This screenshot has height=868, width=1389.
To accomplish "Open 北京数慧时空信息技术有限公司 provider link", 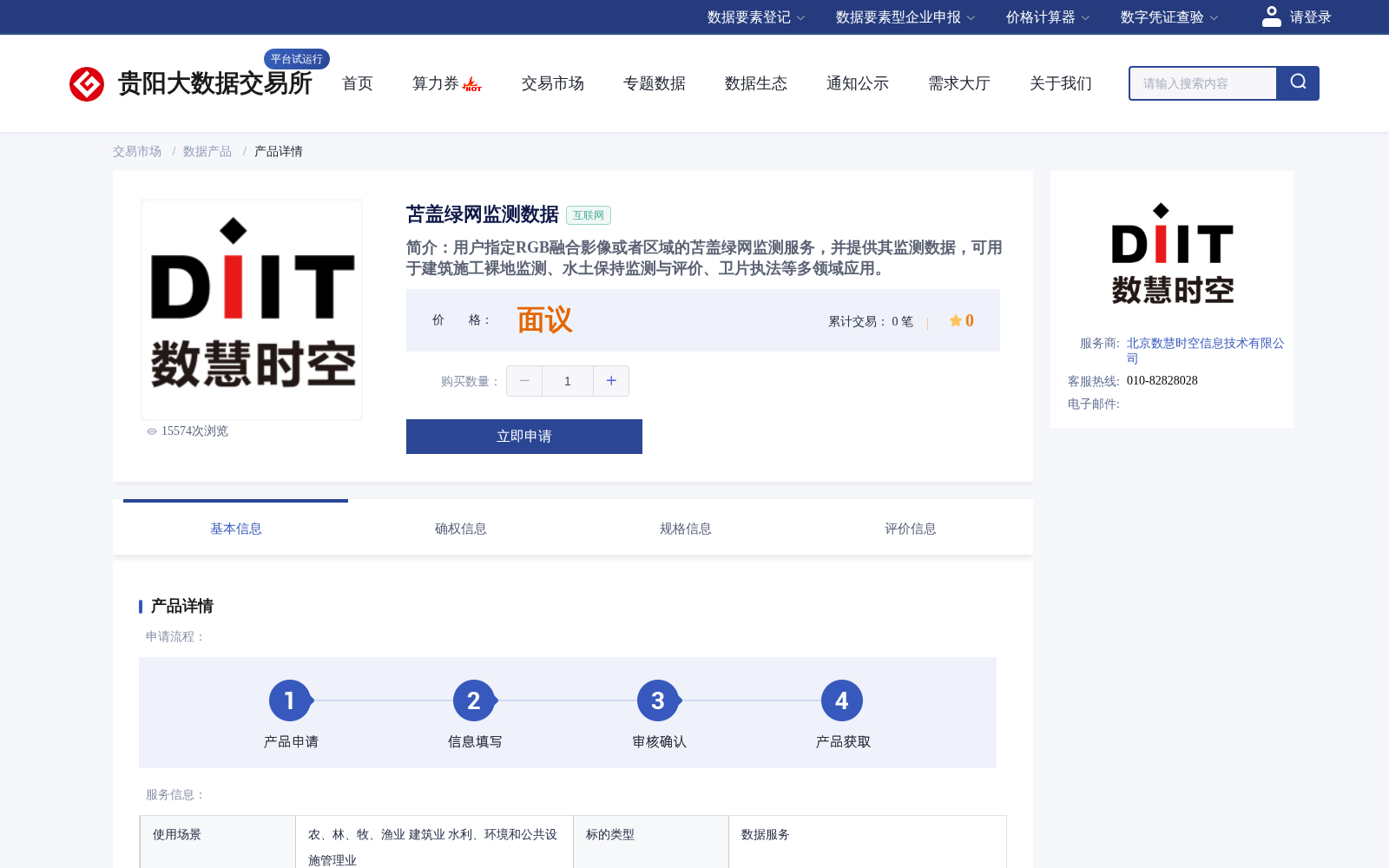I will (x=1205, y=351).
